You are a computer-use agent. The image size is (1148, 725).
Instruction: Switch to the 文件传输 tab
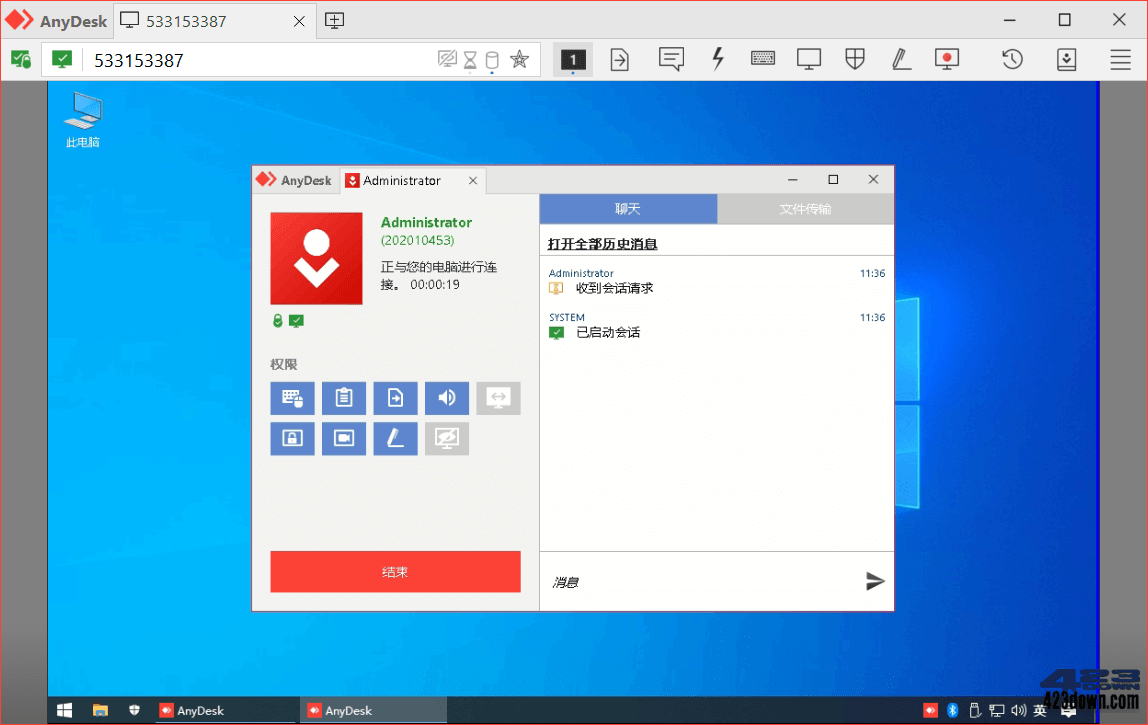tap(805, 208)
